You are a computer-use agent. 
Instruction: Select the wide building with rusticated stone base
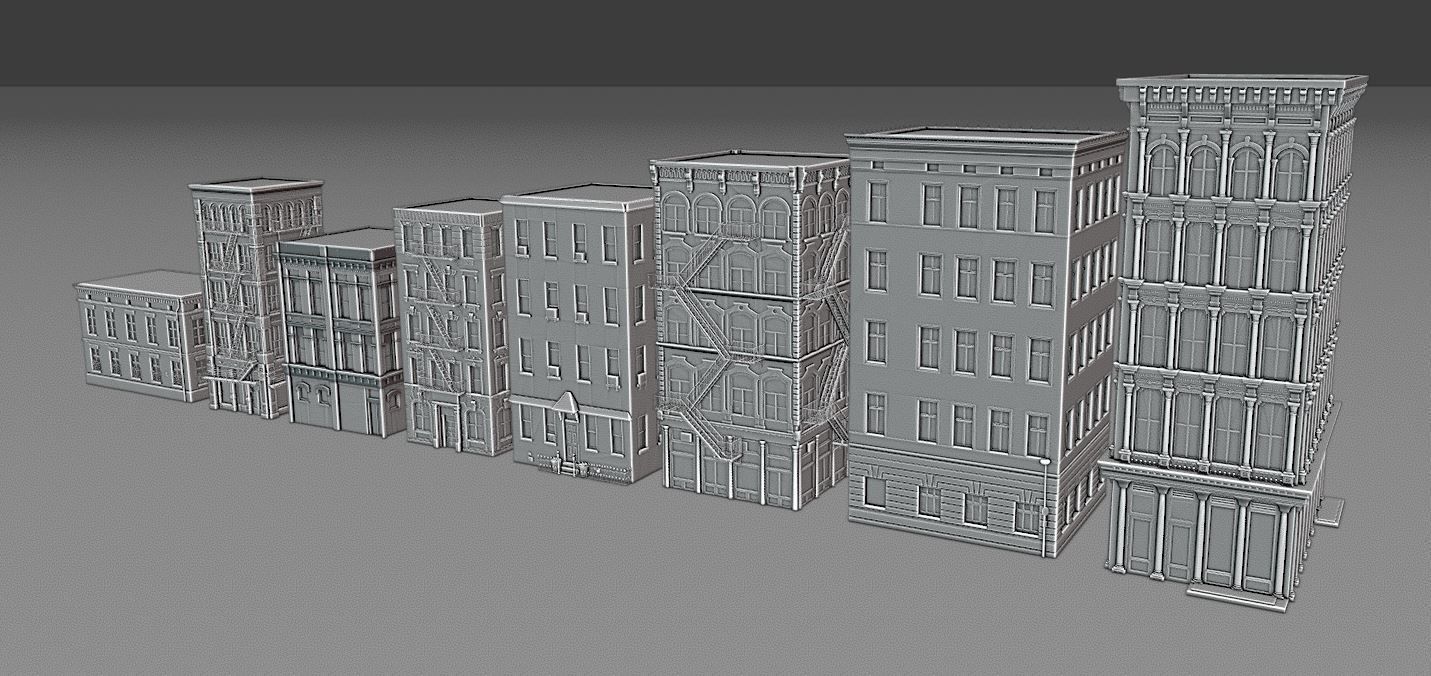tap(985, 340)
